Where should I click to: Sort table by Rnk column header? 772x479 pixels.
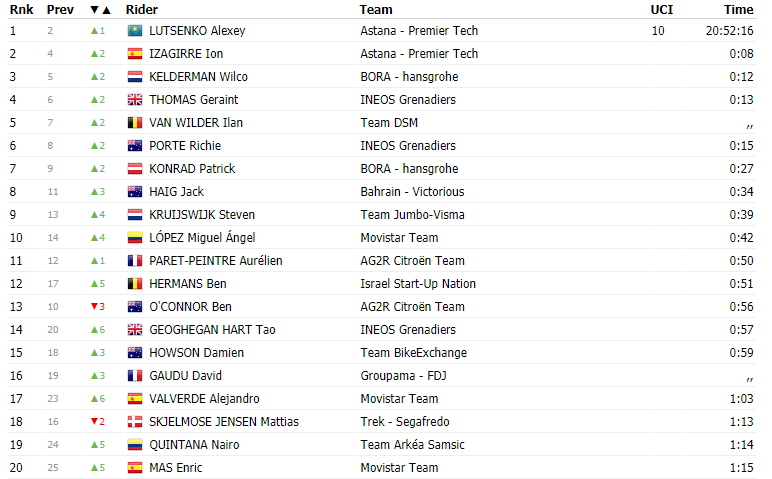tap(21, 9)
